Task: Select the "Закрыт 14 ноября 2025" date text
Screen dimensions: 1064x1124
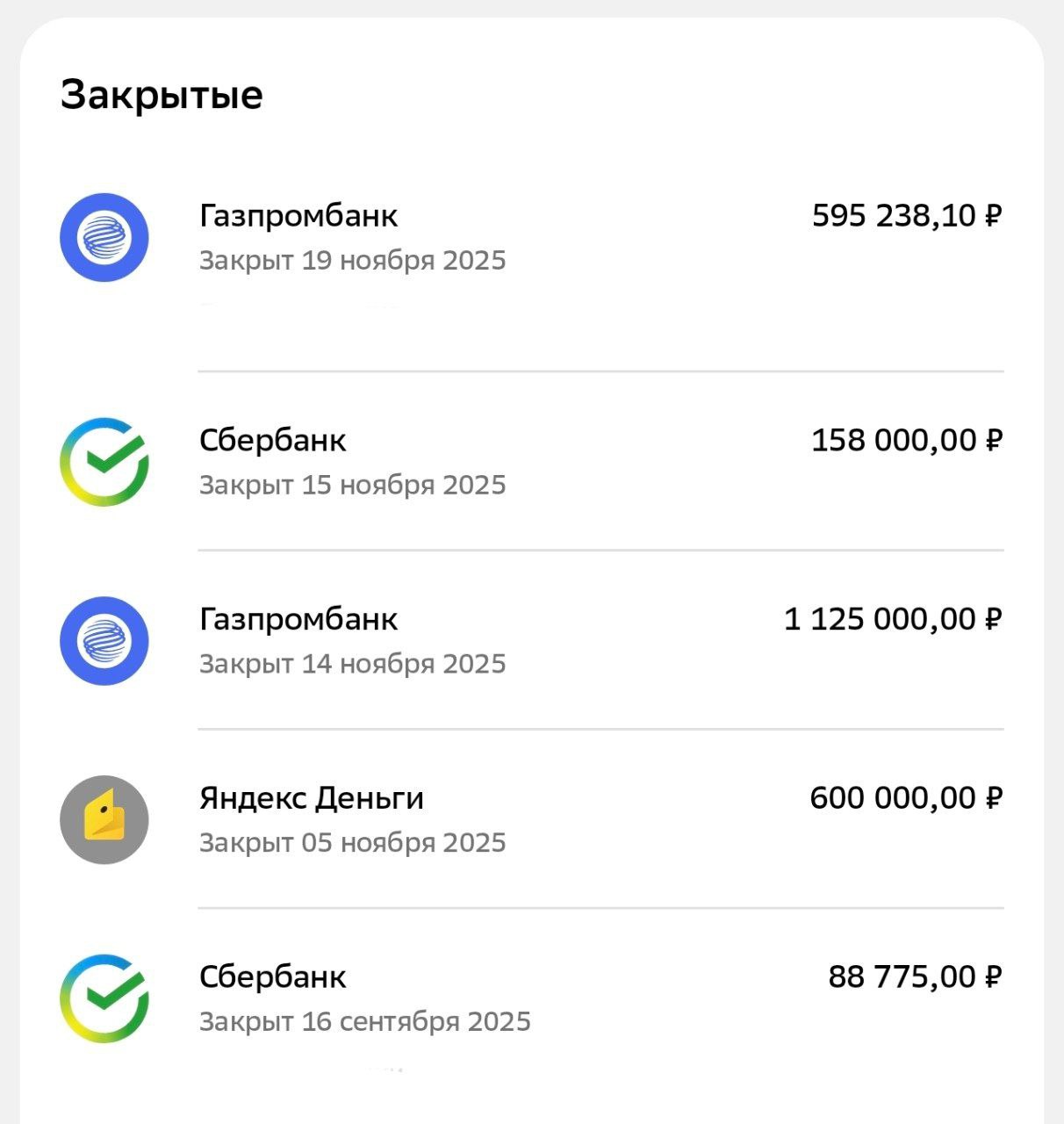Action: pyautogui.click(x=352, y=664)
